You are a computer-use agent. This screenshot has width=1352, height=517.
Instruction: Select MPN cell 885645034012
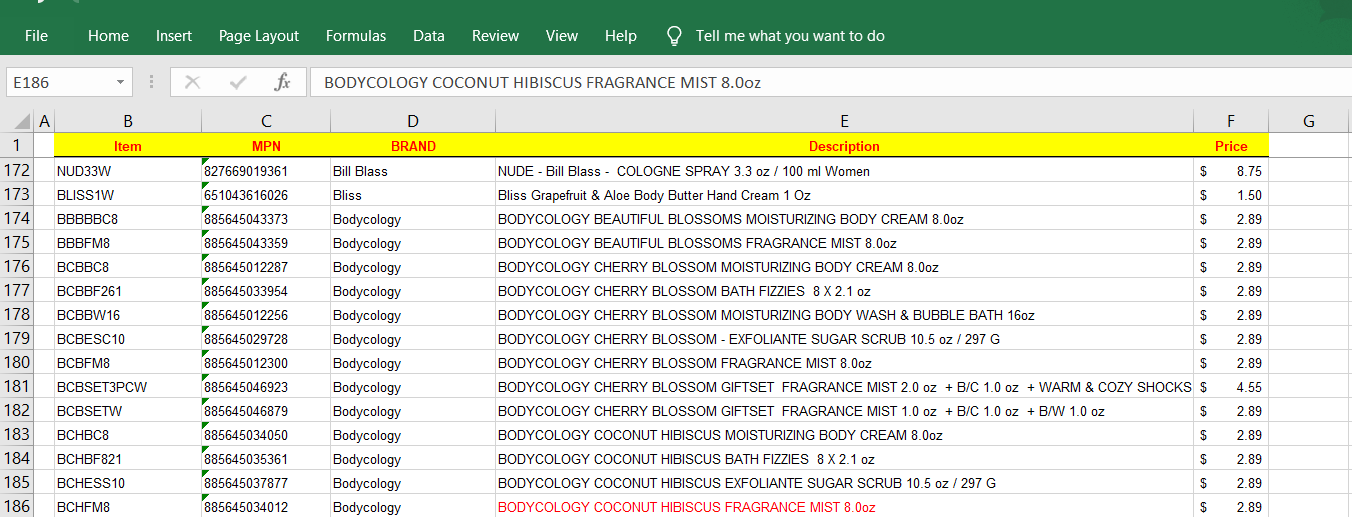point(266,507)
